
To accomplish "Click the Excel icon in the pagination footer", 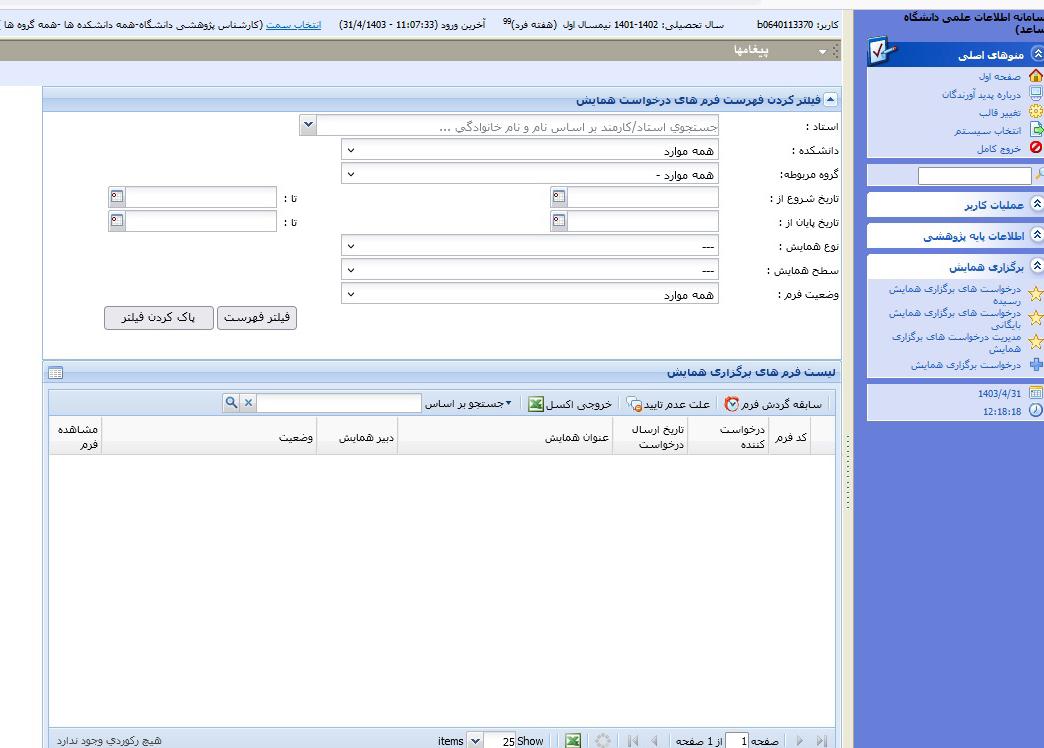I will pos(572,741).
